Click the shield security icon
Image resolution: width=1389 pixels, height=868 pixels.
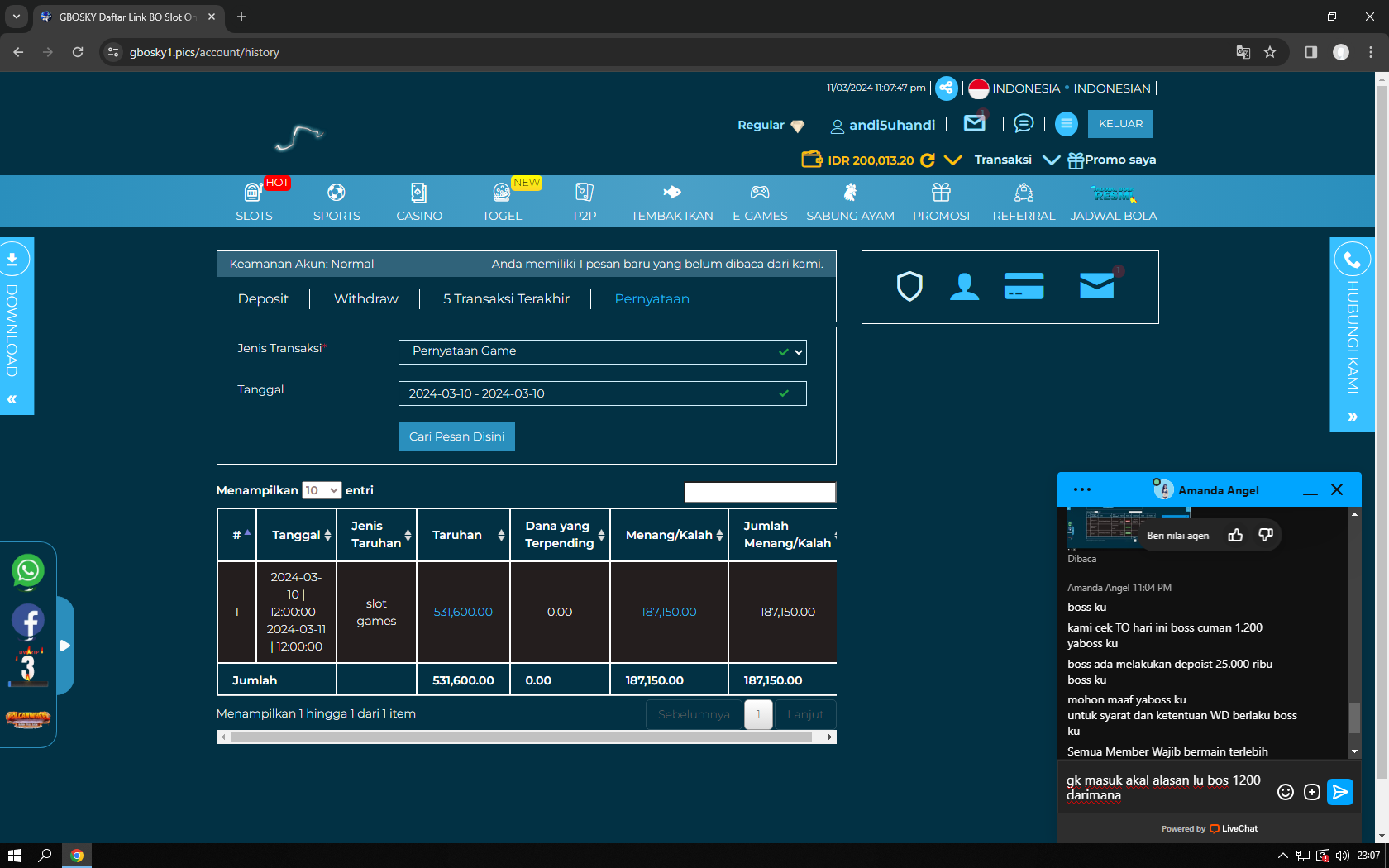click(909, 287)
